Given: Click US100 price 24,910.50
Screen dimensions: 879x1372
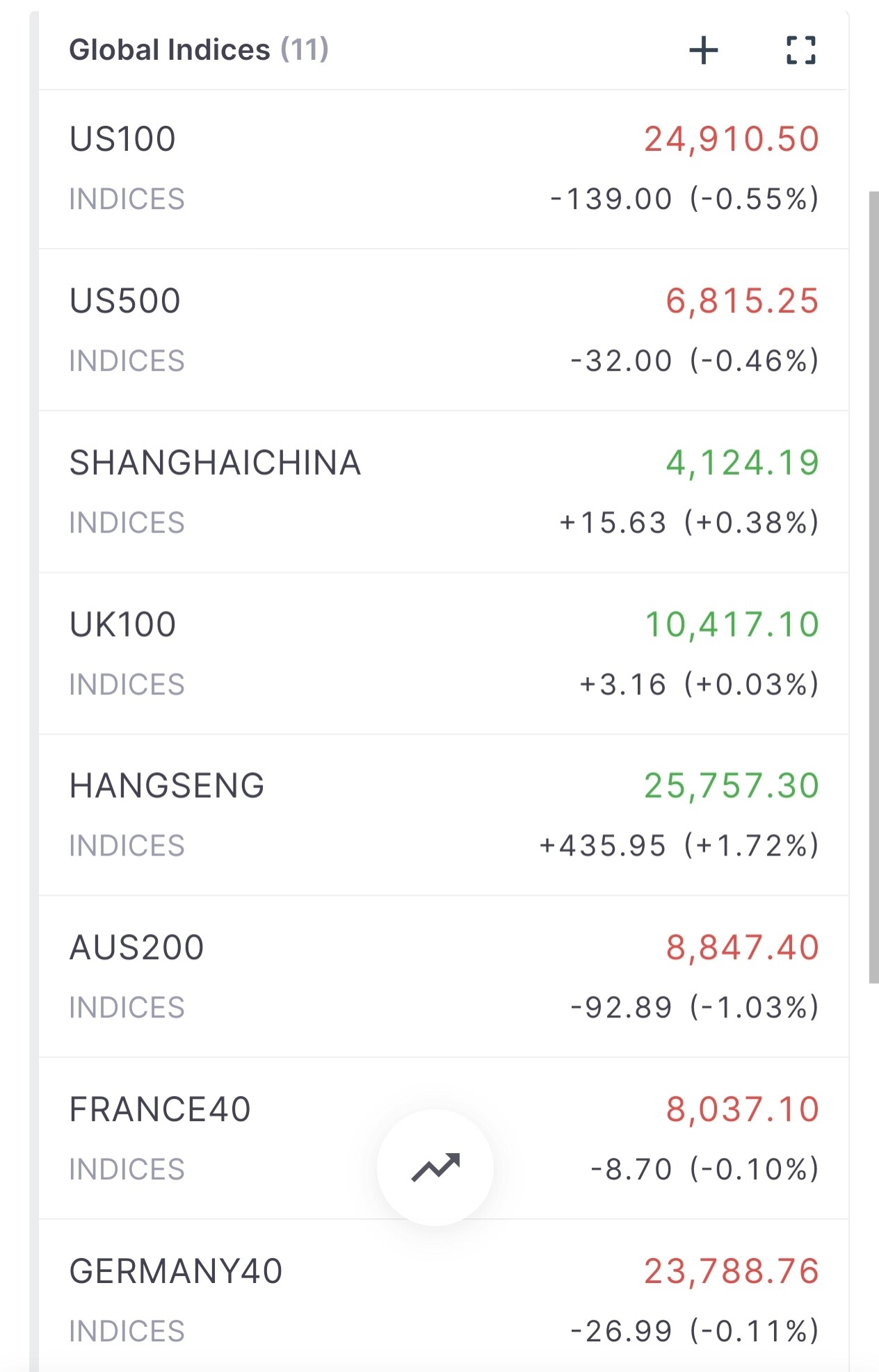Looking at the screenshot, I should tap(731, 139).
